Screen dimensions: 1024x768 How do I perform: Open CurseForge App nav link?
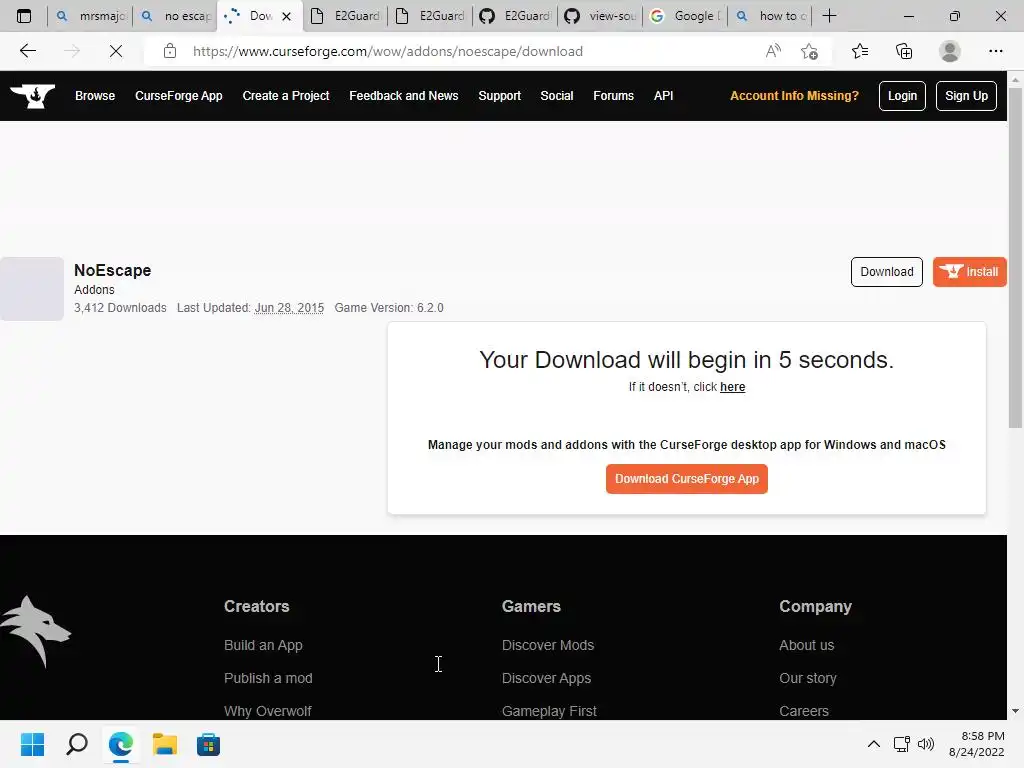coord(179,96)
